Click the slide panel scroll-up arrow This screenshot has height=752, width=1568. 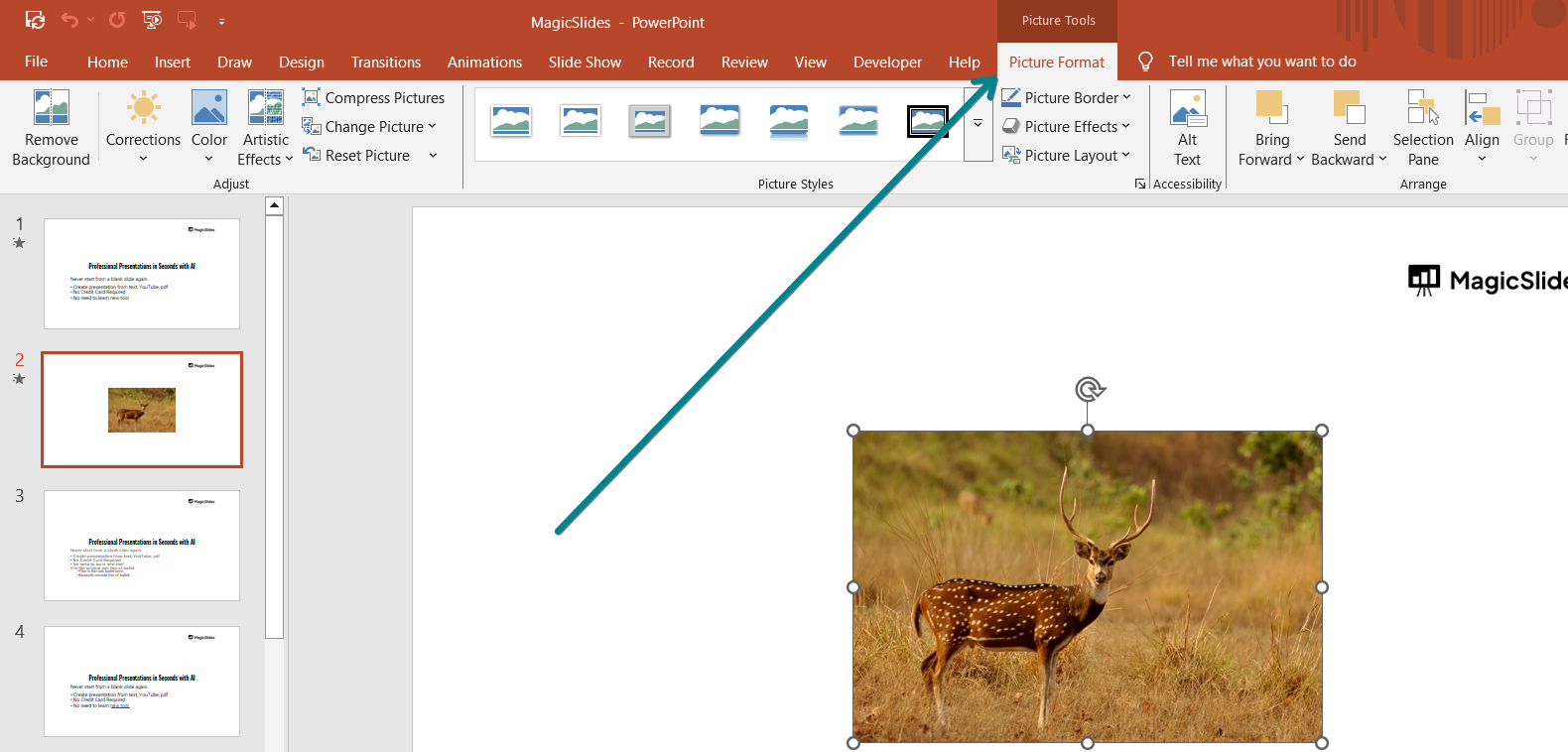coord(275,205)
